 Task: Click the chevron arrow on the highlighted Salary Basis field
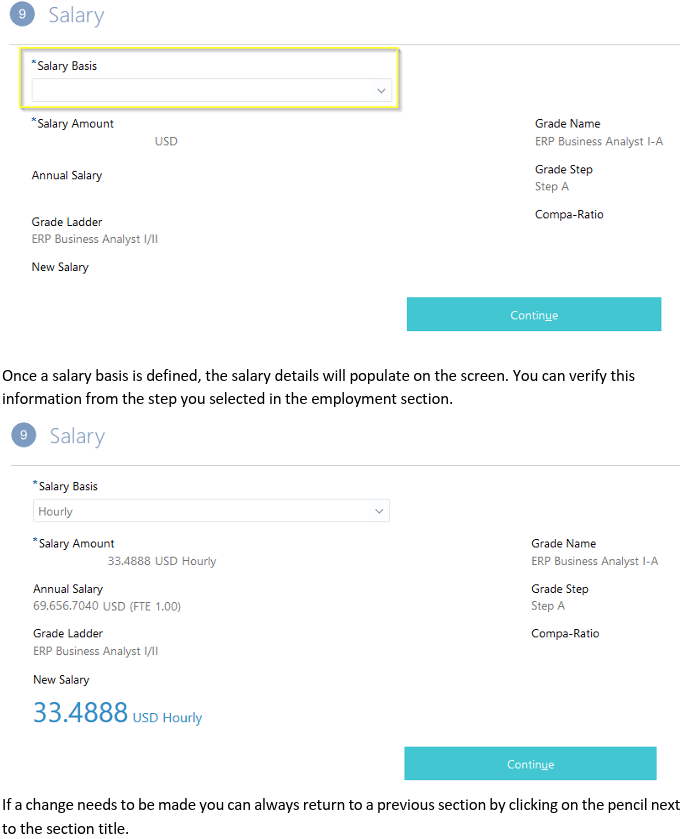(x=380, y=90)
